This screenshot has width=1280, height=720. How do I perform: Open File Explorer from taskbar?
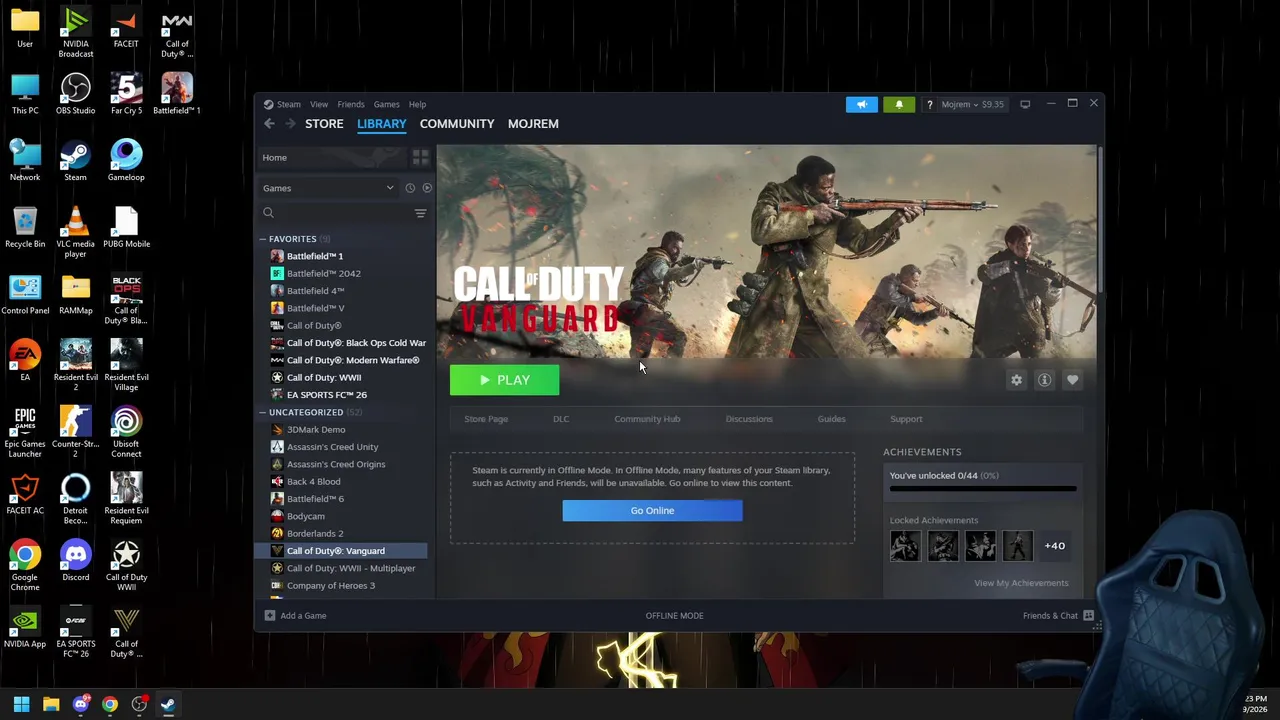51,704
